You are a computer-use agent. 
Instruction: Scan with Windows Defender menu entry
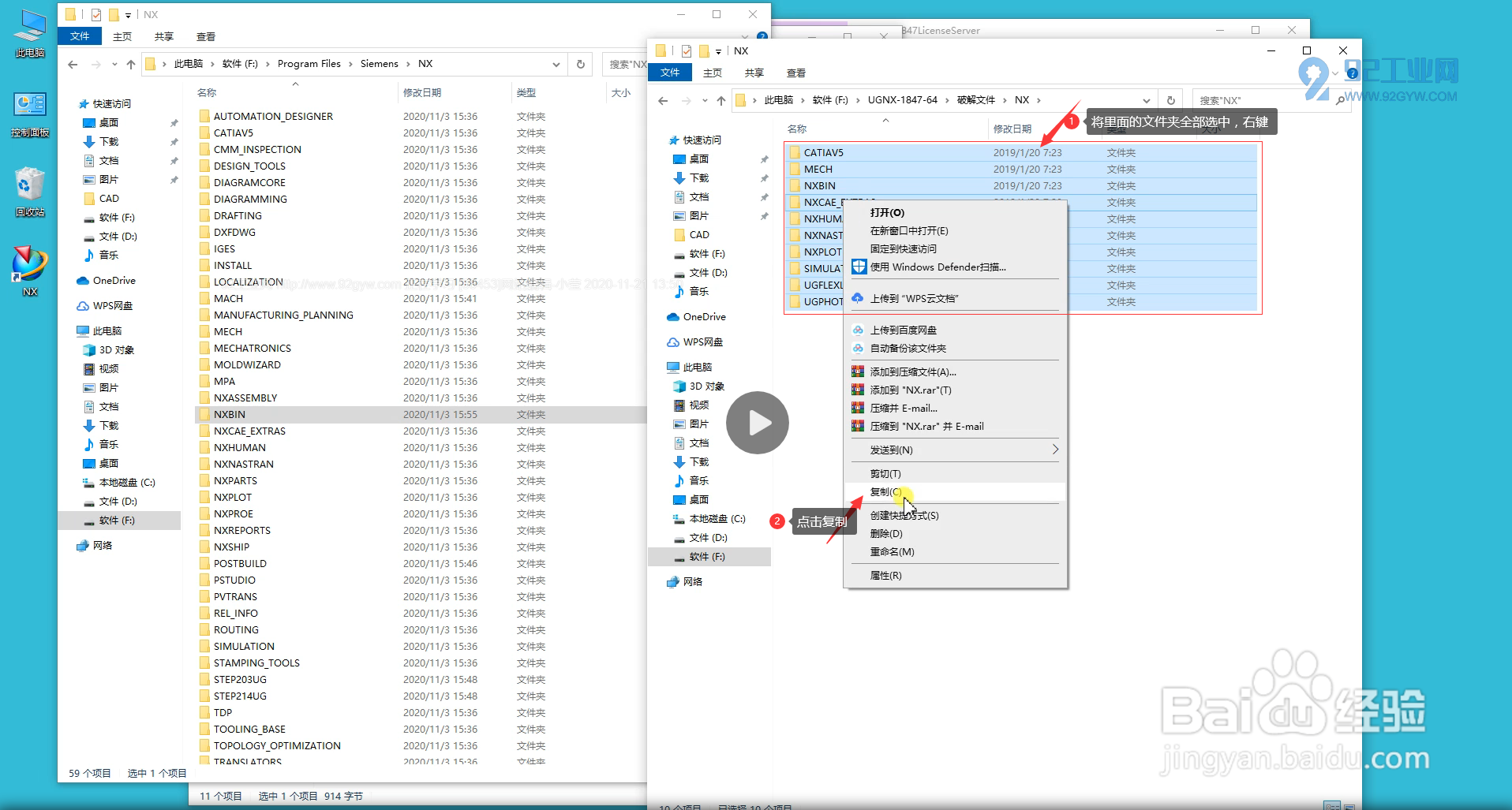[955, 267]
